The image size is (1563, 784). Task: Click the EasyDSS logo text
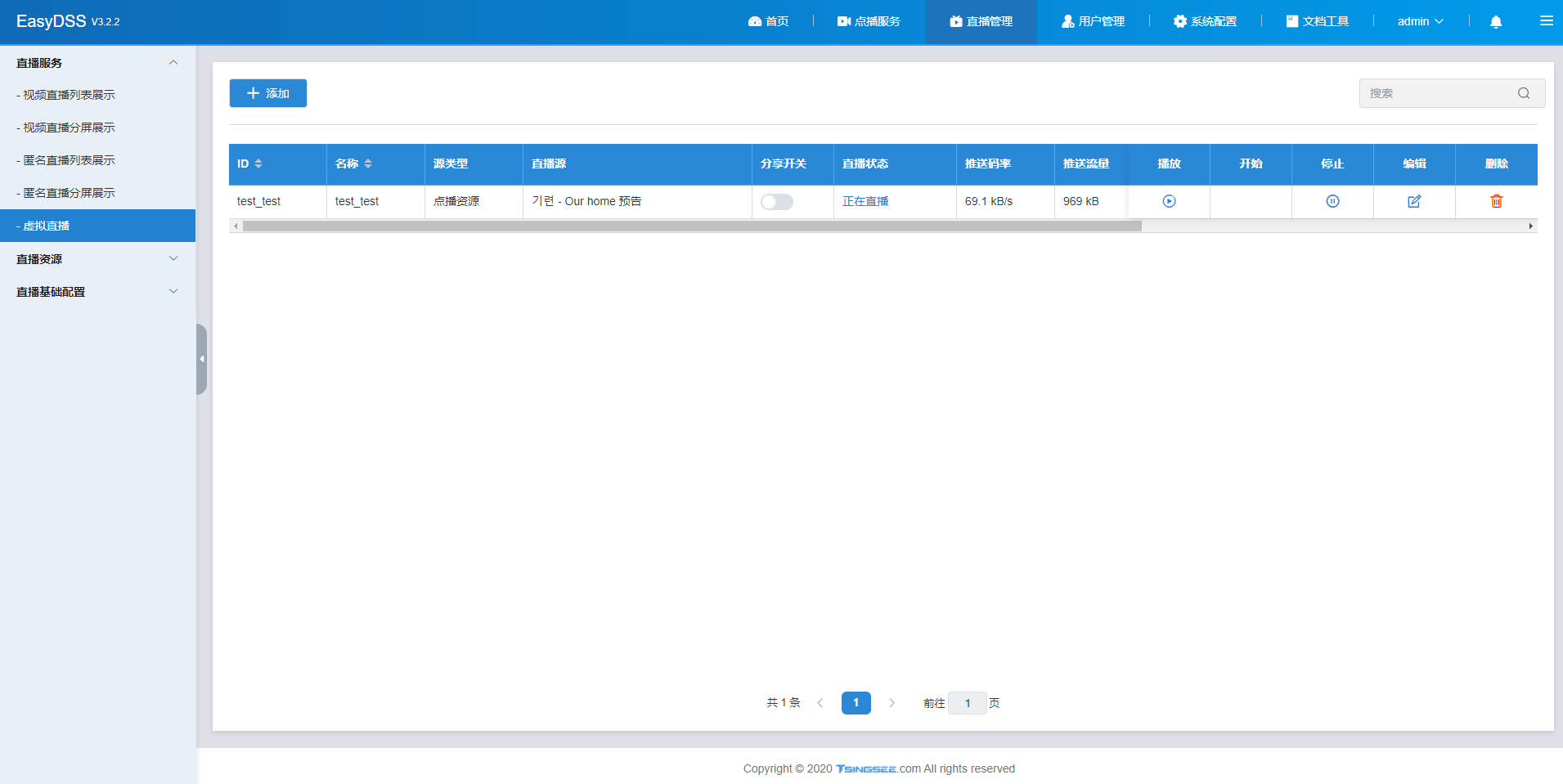tap(51, 21)
